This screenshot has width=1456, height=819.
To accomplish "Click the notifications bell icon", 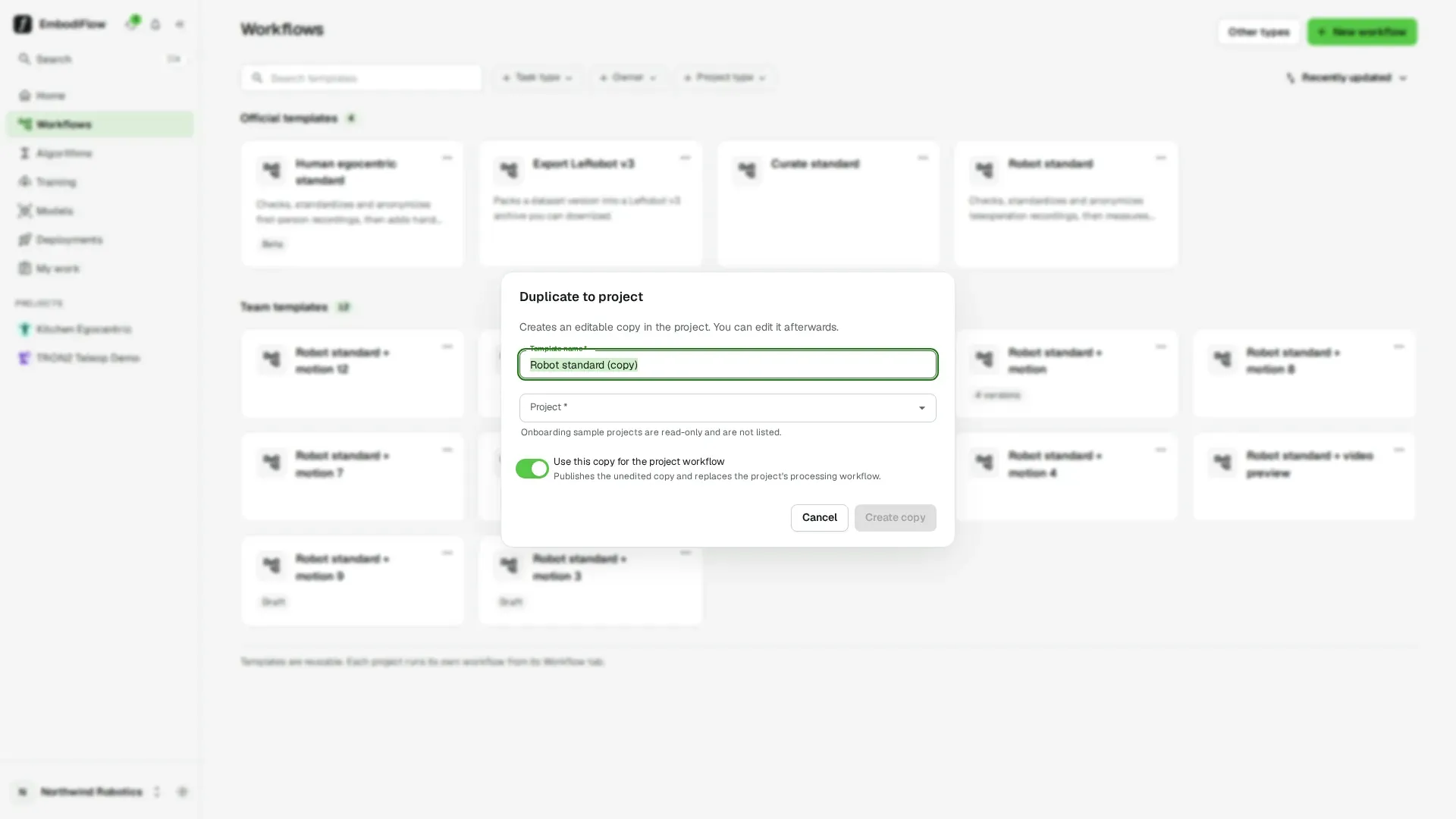I will click(155, 24).
